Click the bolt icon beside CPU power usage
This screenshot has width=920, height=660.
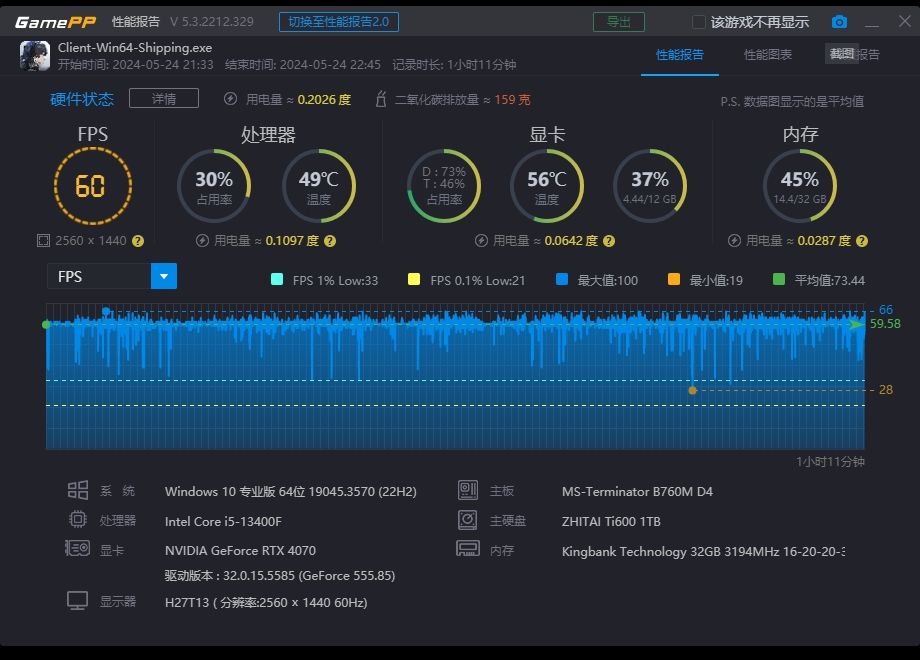pos(202,241)
